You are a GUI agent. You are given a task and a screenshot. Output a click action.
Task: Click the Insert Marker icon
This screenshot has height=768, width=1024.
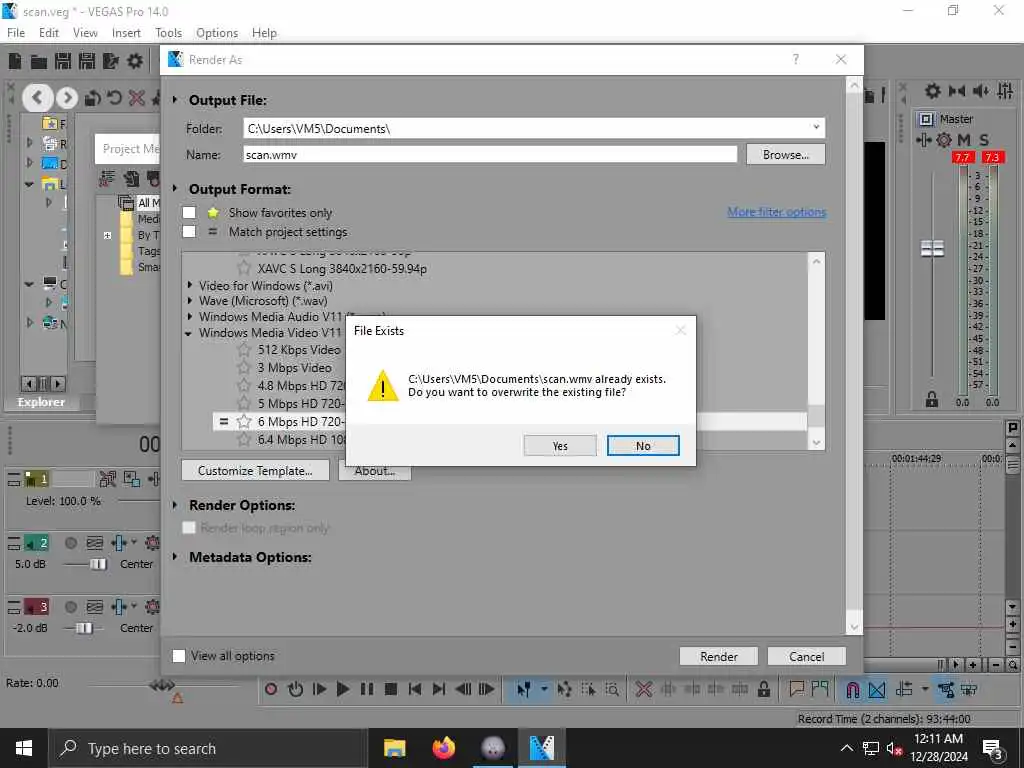tap(796, 689)
